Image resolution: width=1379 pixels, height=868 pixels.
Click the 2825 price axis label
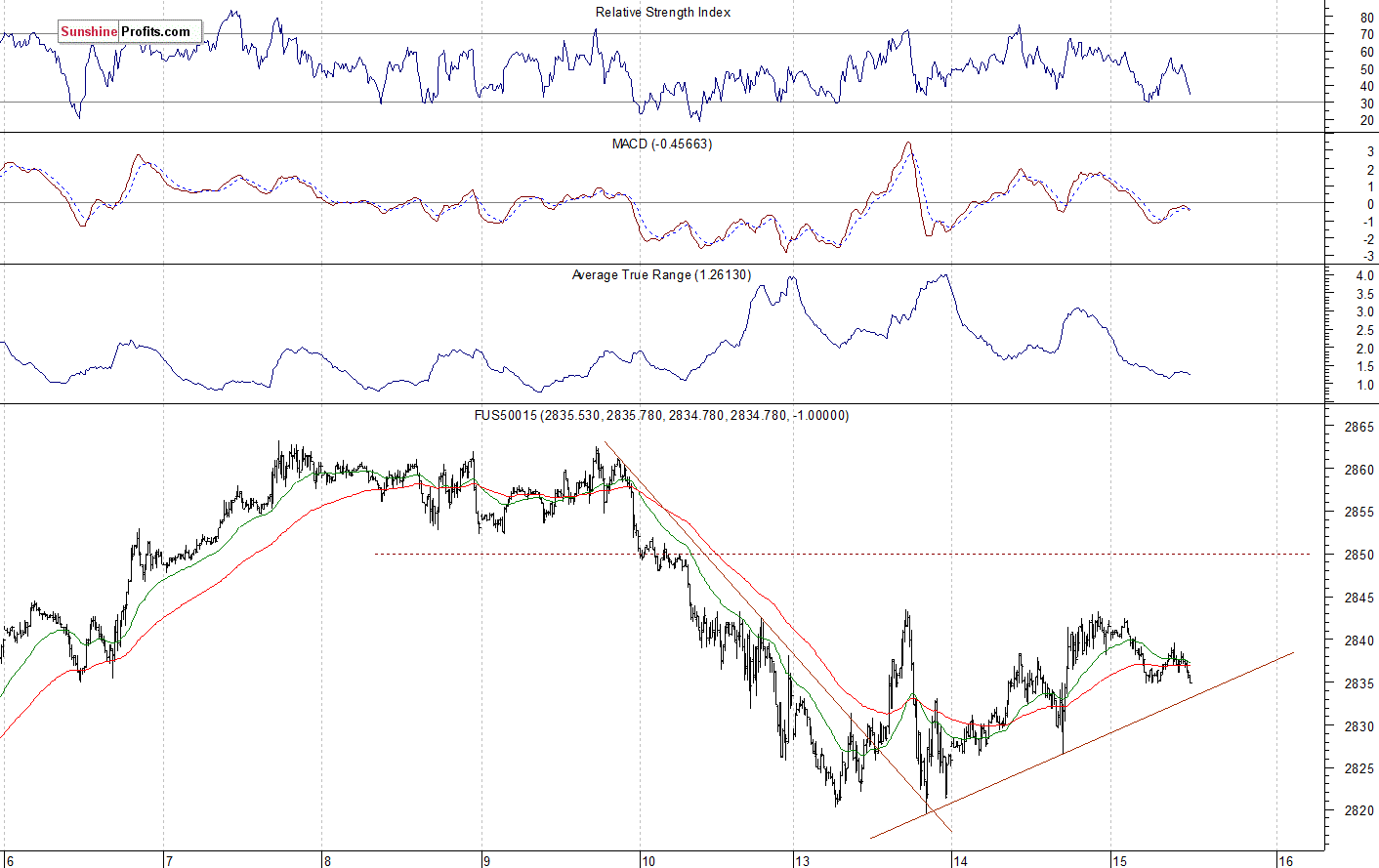click(x=1358, y=768)
